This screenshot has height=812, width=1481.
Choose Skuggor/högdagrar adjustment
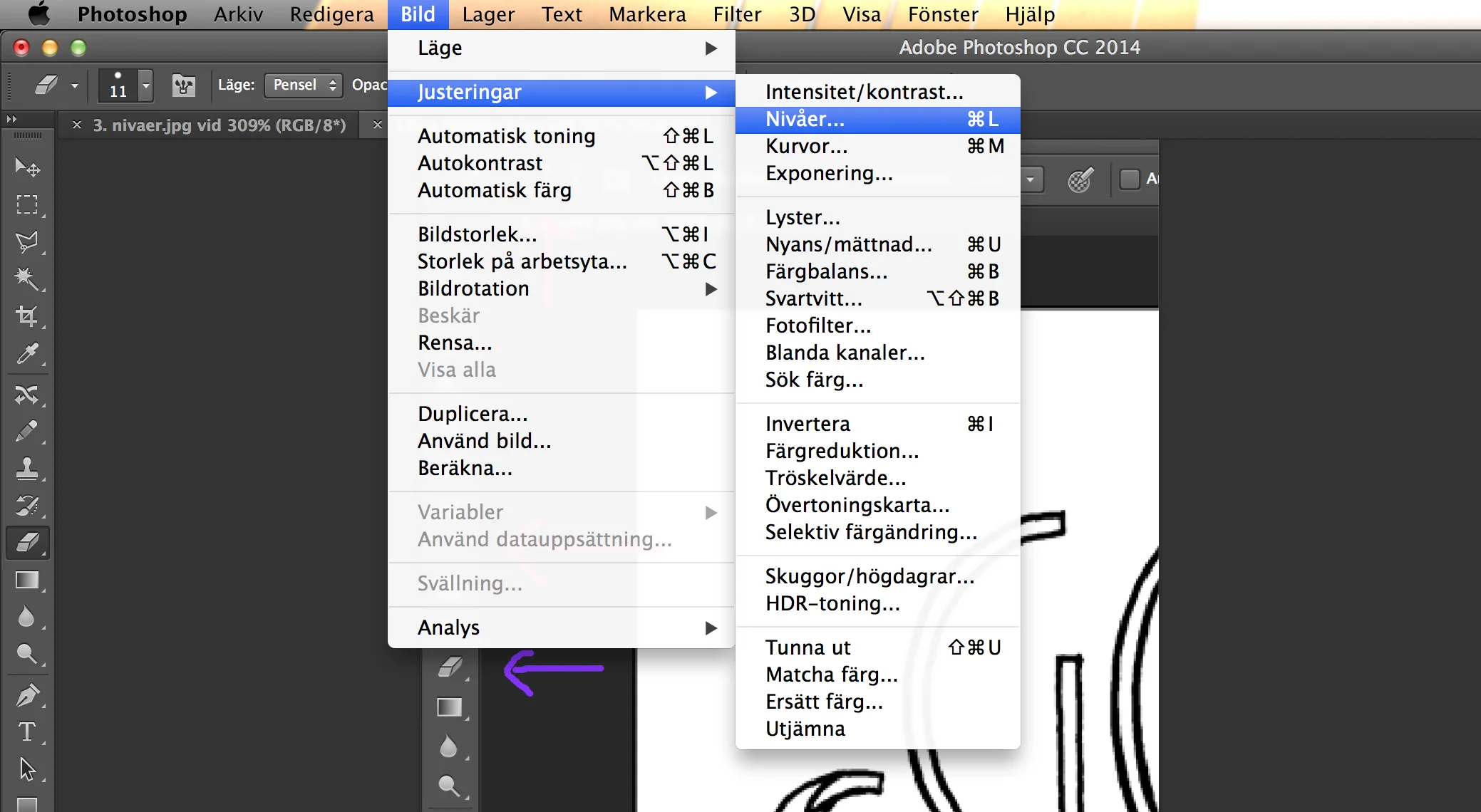(878, 576)
